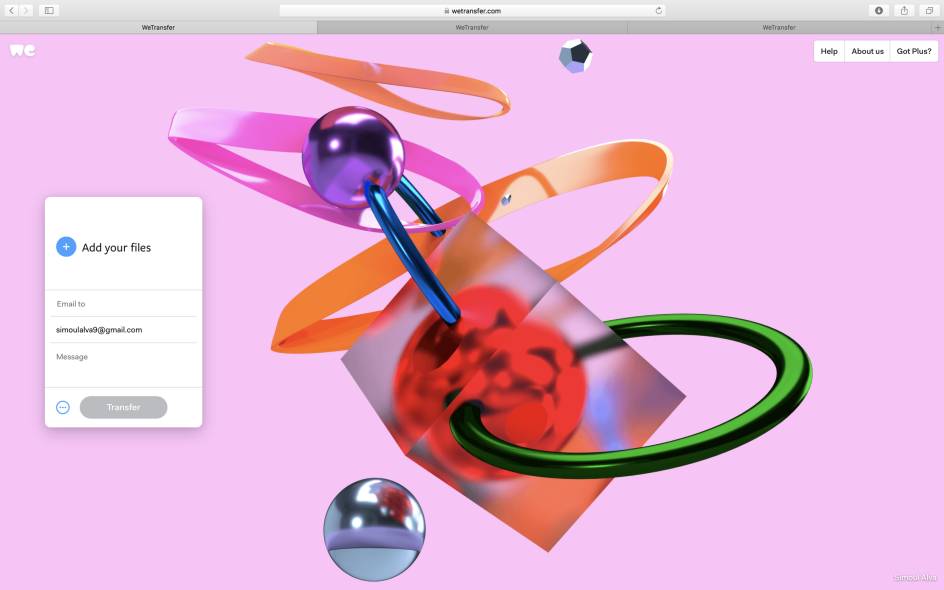
Task: Switch to the middle WeTransfer tab
Action: coord(472,27)
